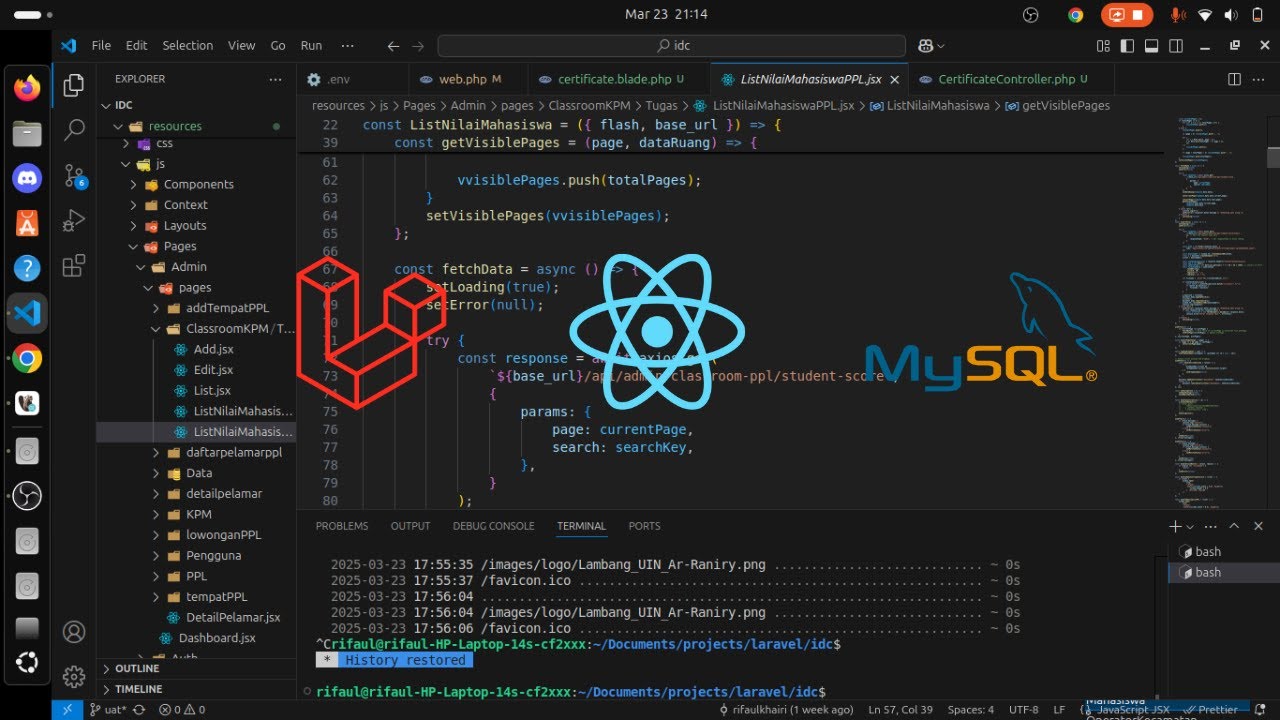The image size is (1280, 720).
Task: Switch to the PROBLEMS panel tab
Action: click(x=342, y=526)
